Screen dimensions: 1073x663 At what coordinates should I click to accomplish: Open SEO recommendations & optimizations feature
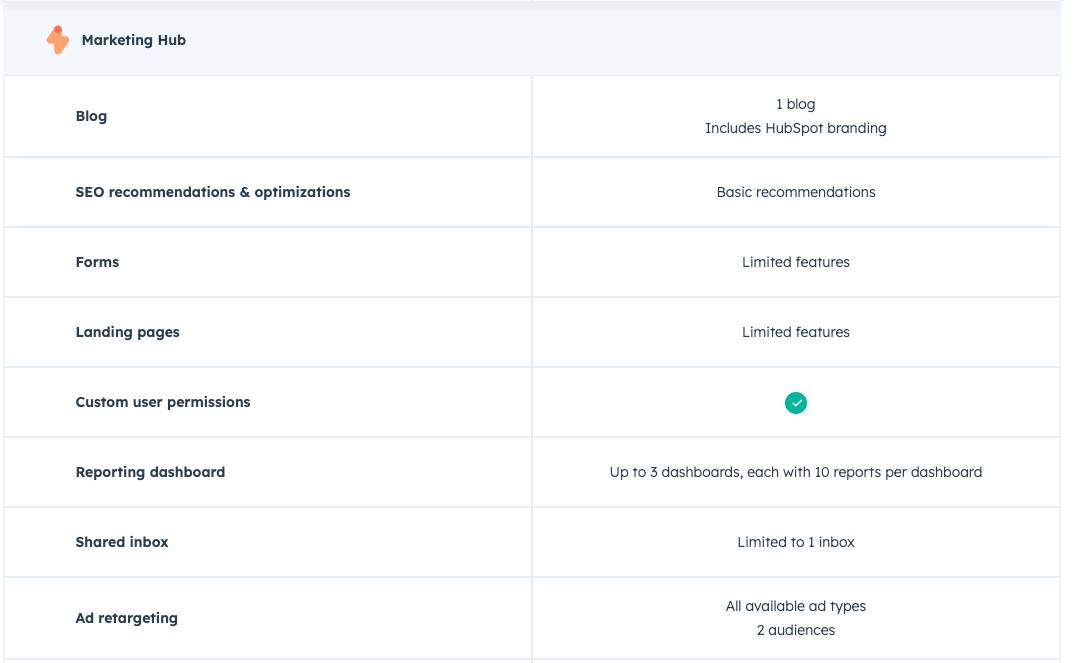tap(213, 192)
